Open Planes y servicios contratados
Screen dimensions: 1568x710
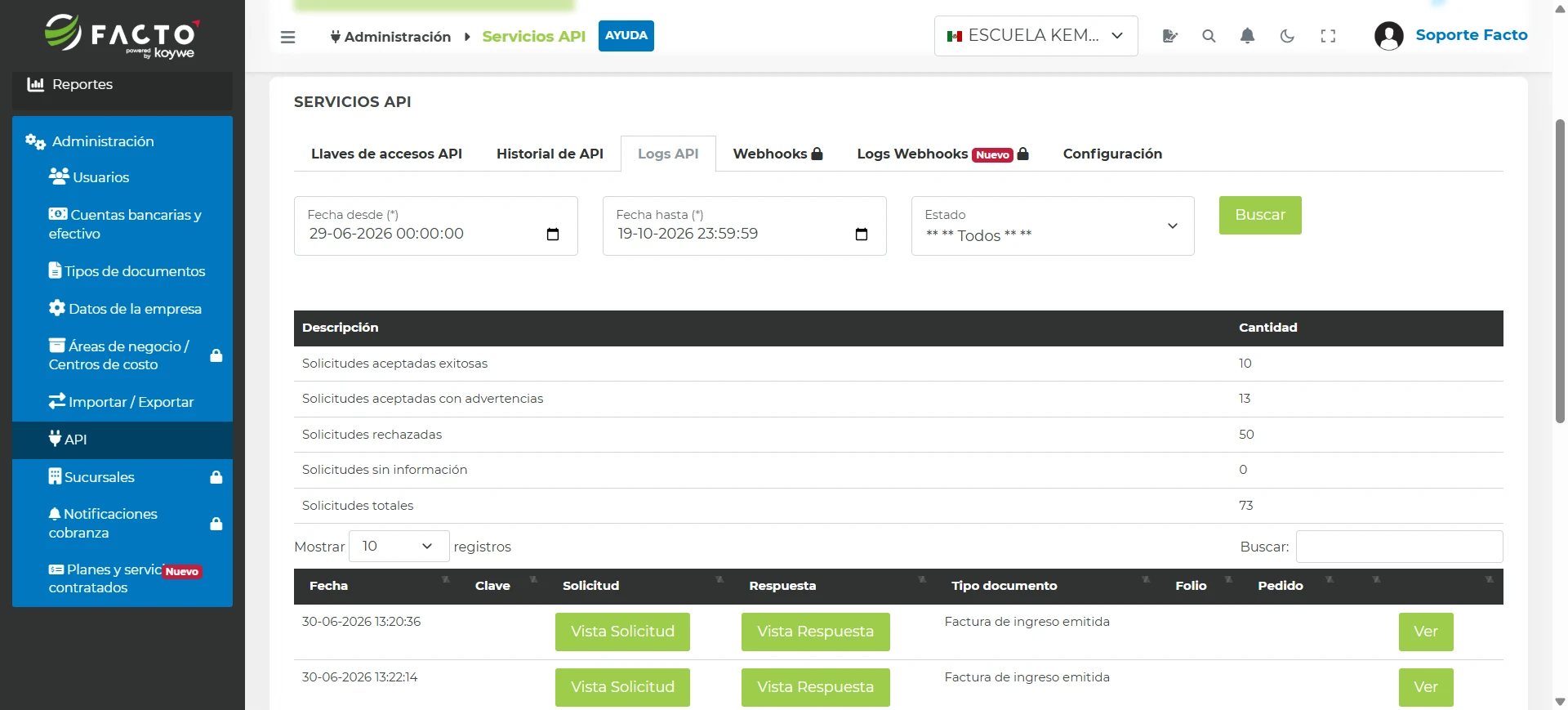122,578
